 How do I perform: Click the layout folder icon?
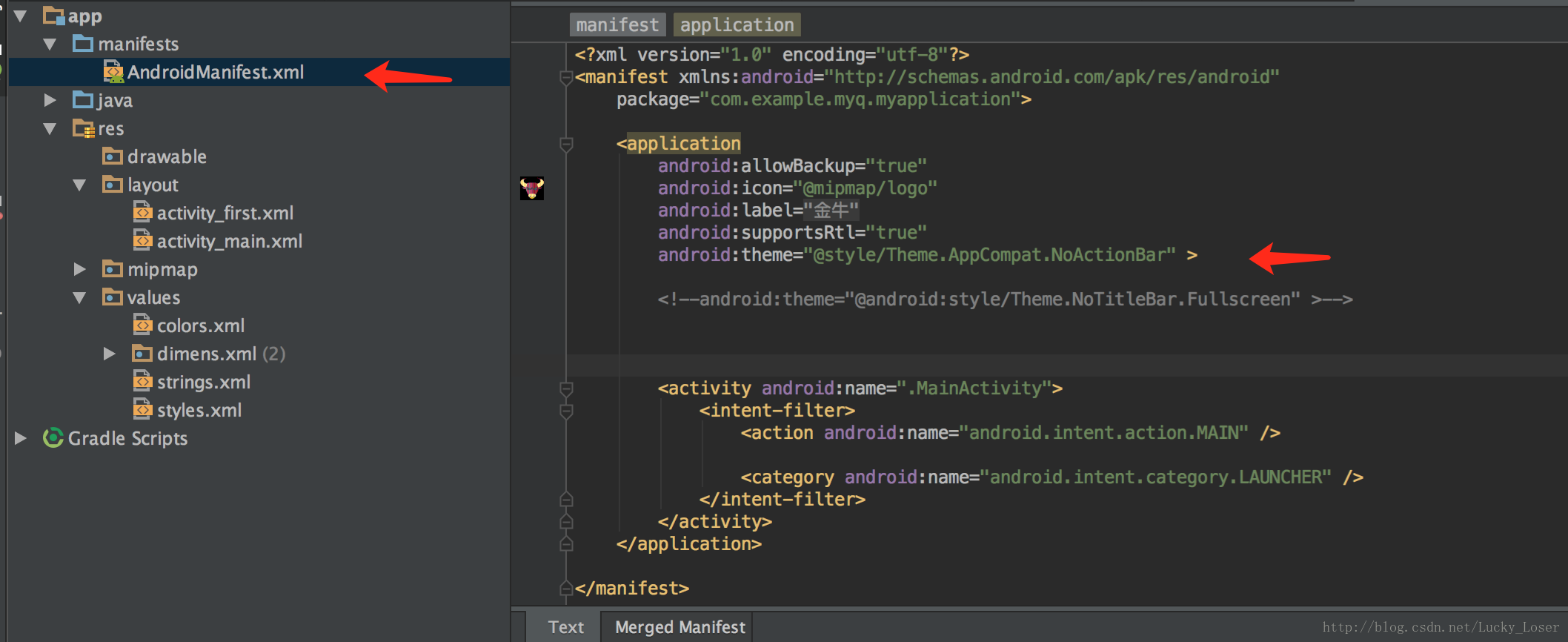(113, 185)
